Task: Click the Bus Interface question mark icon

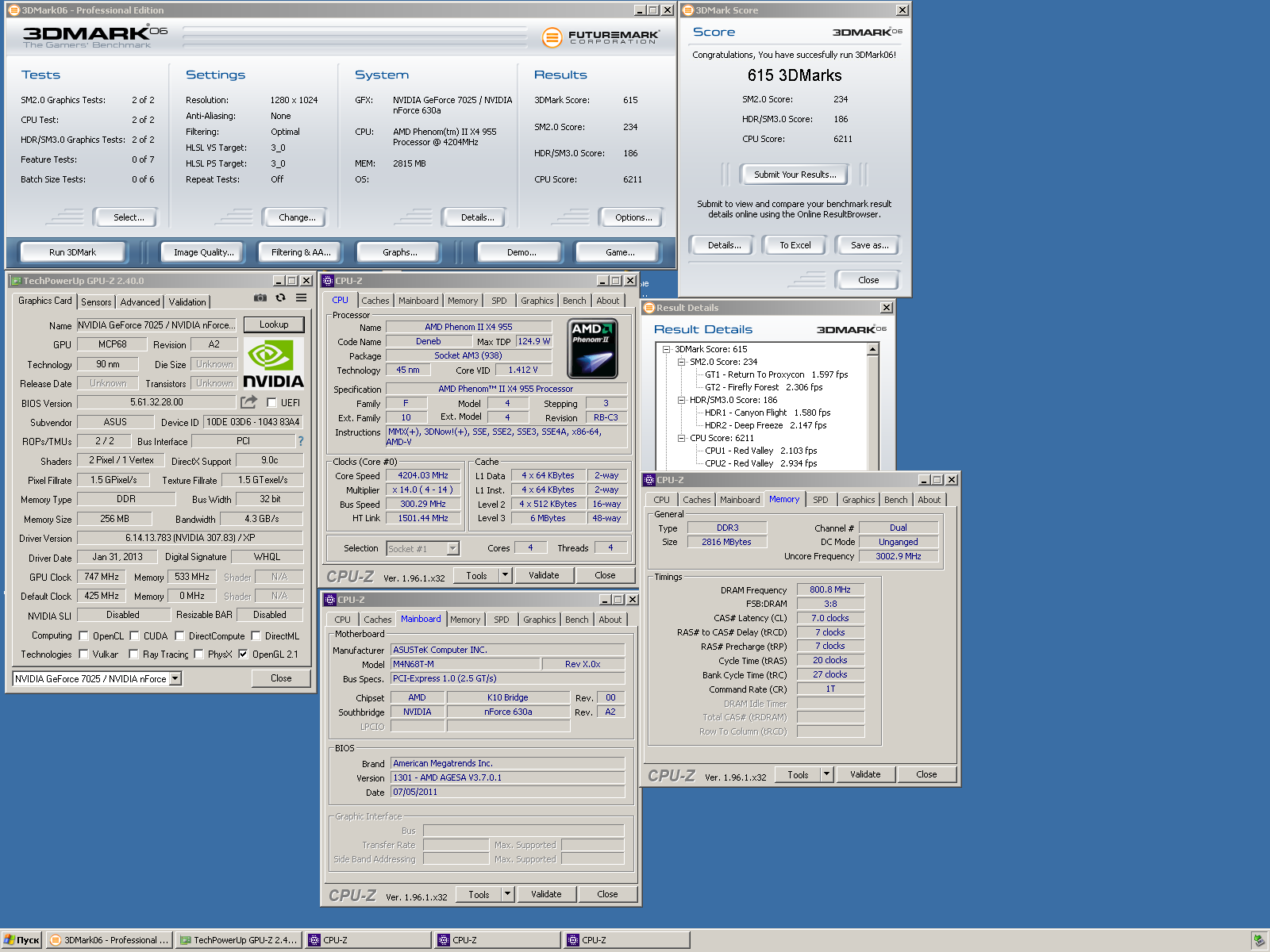Action: [300, 441]
